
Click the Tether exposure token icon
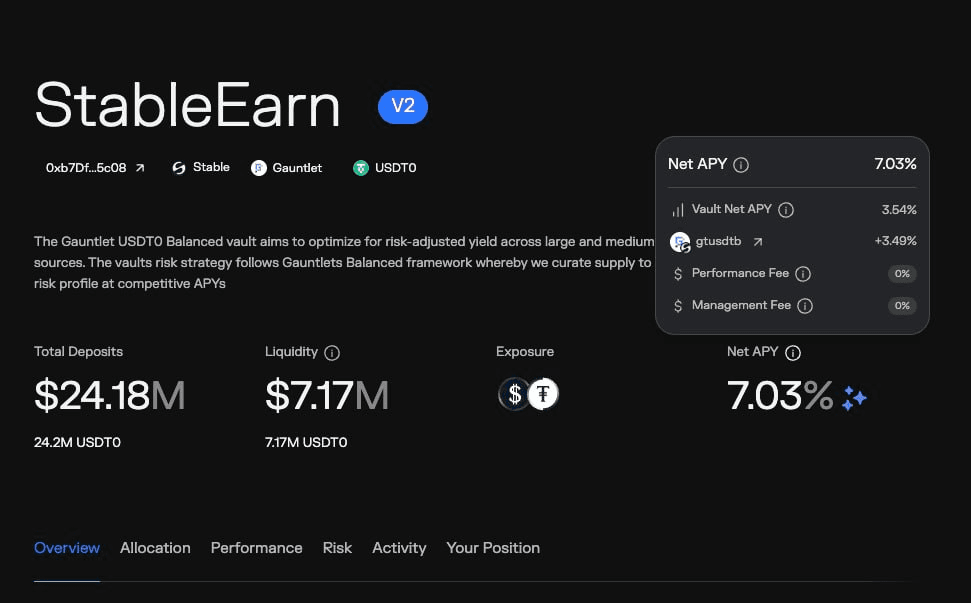(x=543, y=394)
